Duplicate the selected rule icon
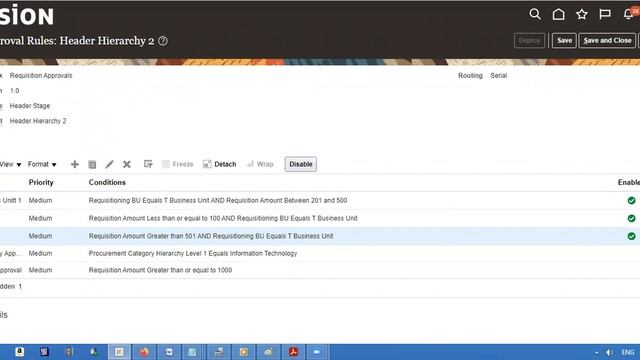 92,164
